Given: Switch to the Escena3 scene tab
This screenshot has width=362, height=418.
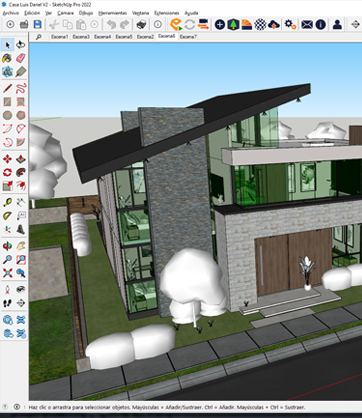Looking at the screenshot, I should click(81, 37).
